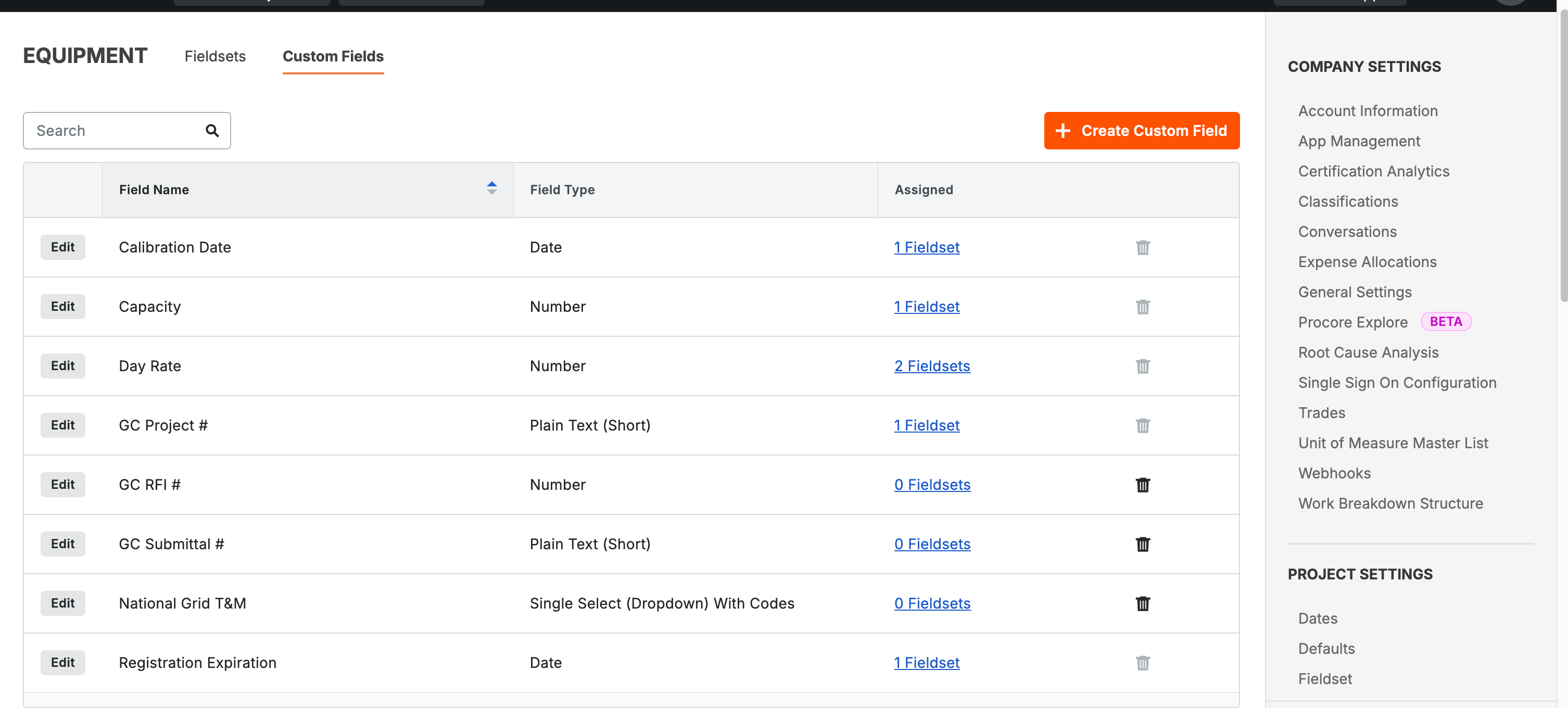Sort the Field Name column
The width and height of the screenshot is (1568, 708).
(x=491, y=189)
